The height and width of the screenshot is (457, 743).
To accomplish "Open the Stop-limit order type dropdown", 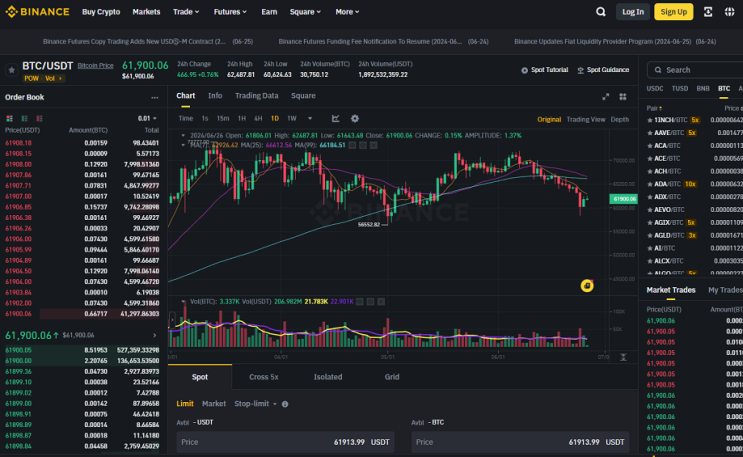I will point(255,403).
